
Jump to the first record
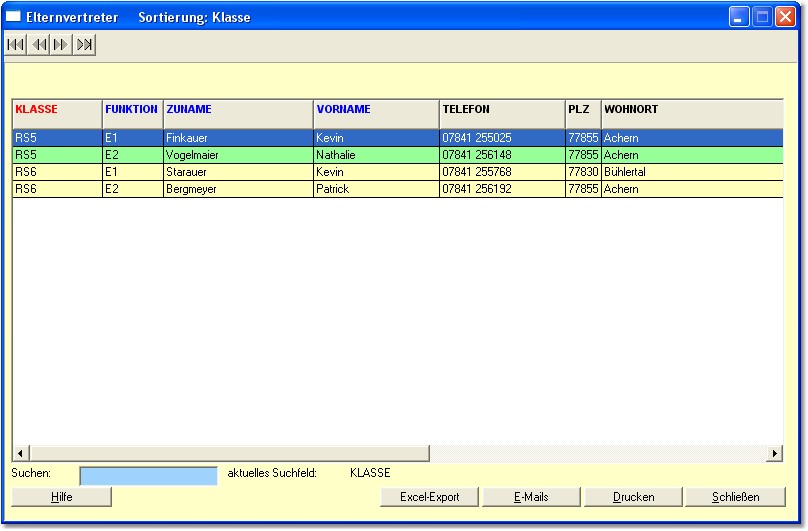tap(16, 44)
